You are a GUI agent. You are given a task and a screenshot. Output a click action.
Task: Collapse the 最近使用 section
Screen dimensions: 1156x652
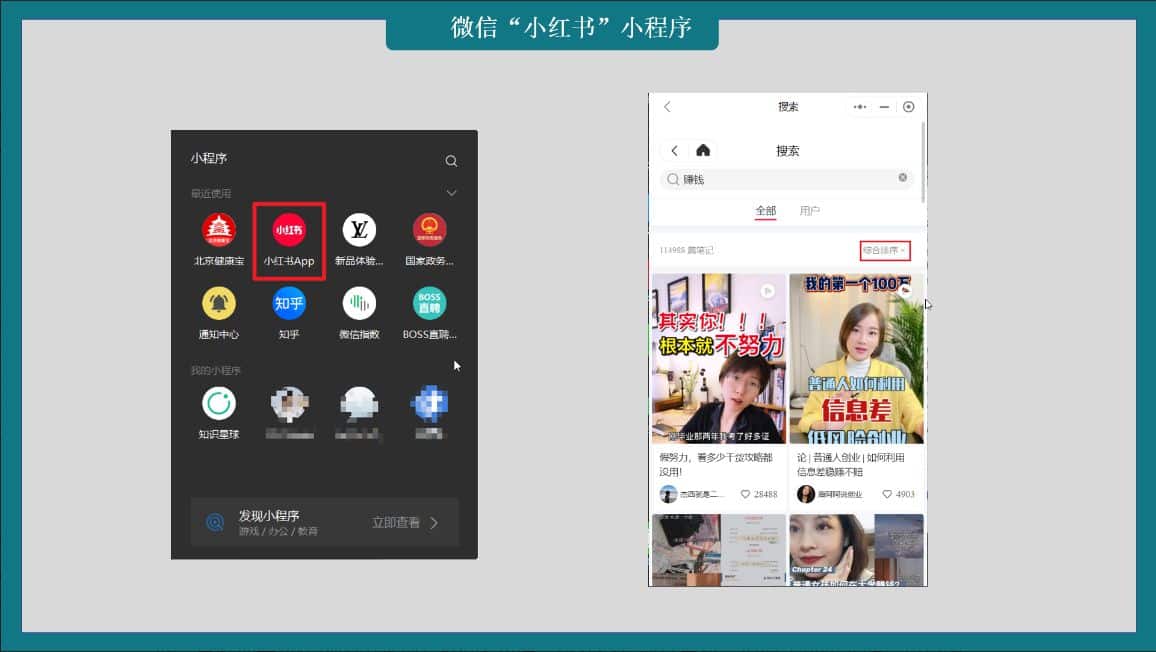coord(452,192)
